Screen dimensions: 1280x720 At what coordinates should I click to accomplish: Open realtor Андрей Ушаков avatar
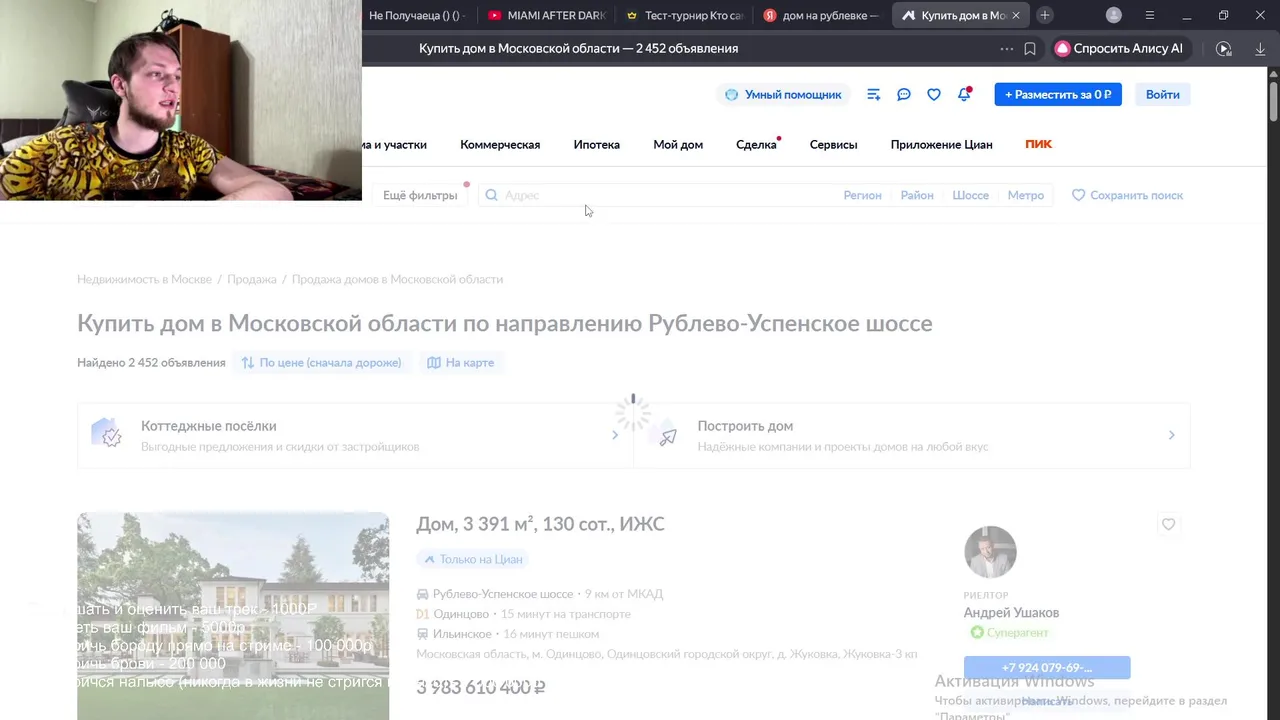coord(990,552)
